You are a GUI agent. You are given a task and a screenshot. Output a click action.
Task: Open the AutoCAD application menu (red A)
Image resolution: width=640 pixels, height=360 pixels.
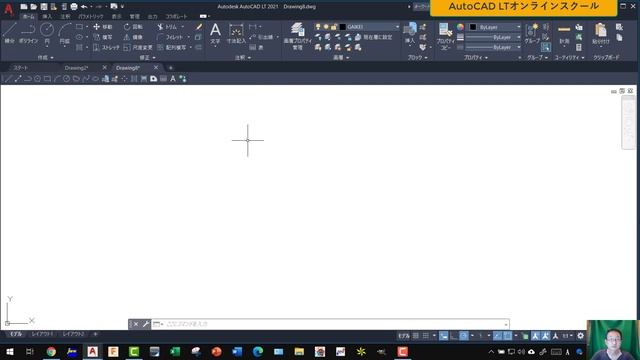click(8, 9)
